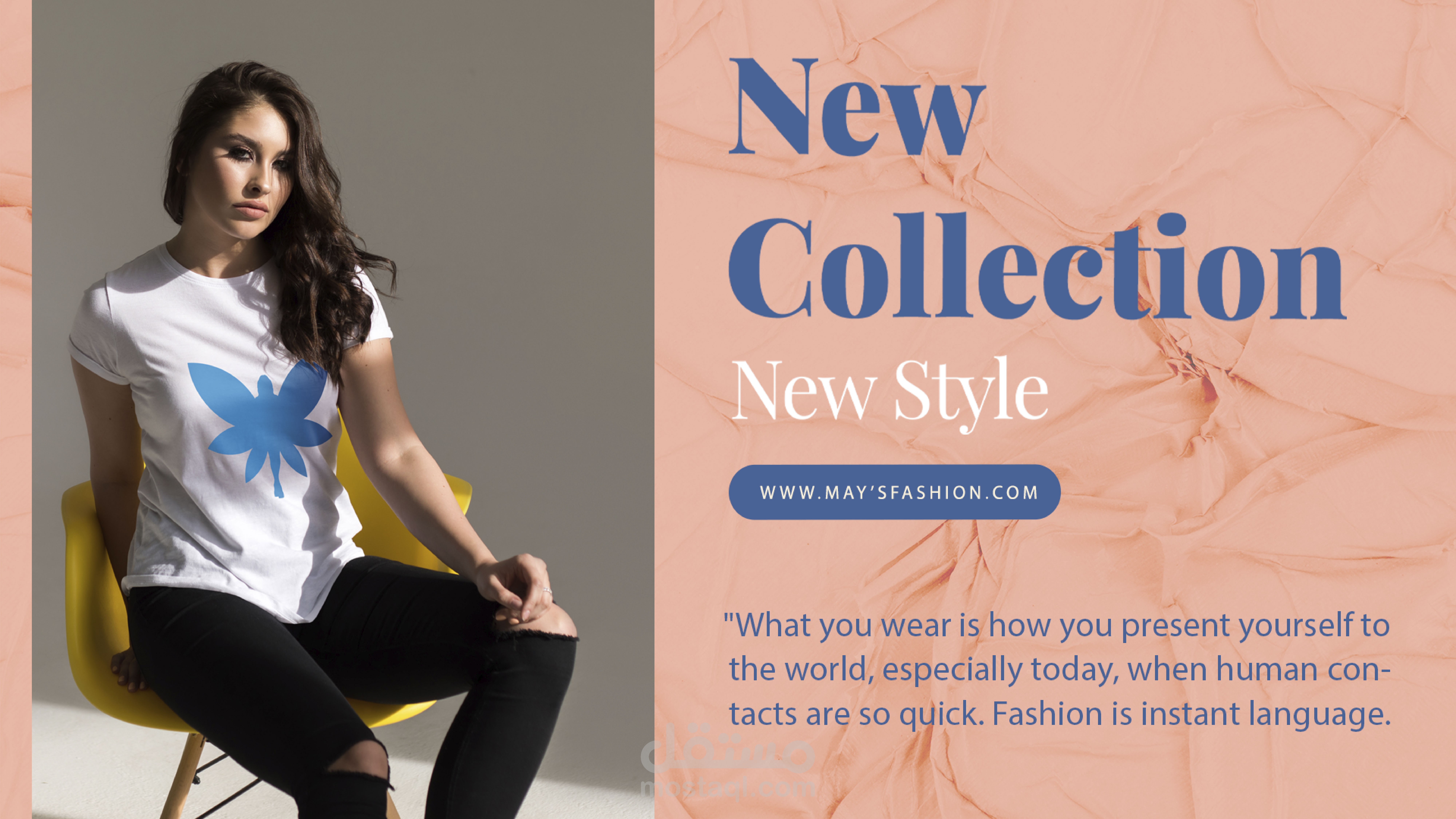
Task: Click the WWW.MAY'SFASHION.COM pill button
Action: (894, 492)
